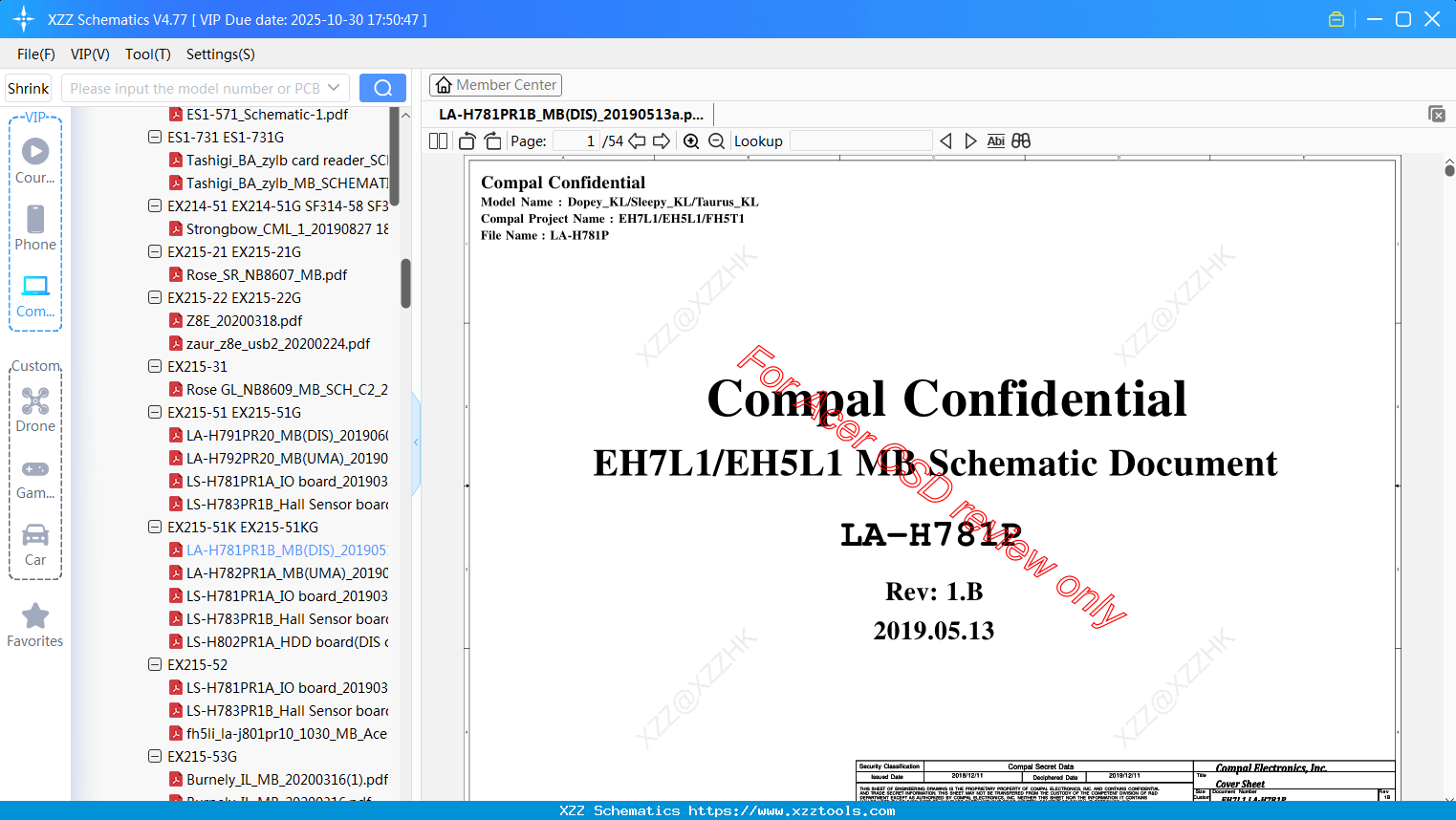Zoom in on the schematic
The image size is (1456, 820).
click(691, 141)
